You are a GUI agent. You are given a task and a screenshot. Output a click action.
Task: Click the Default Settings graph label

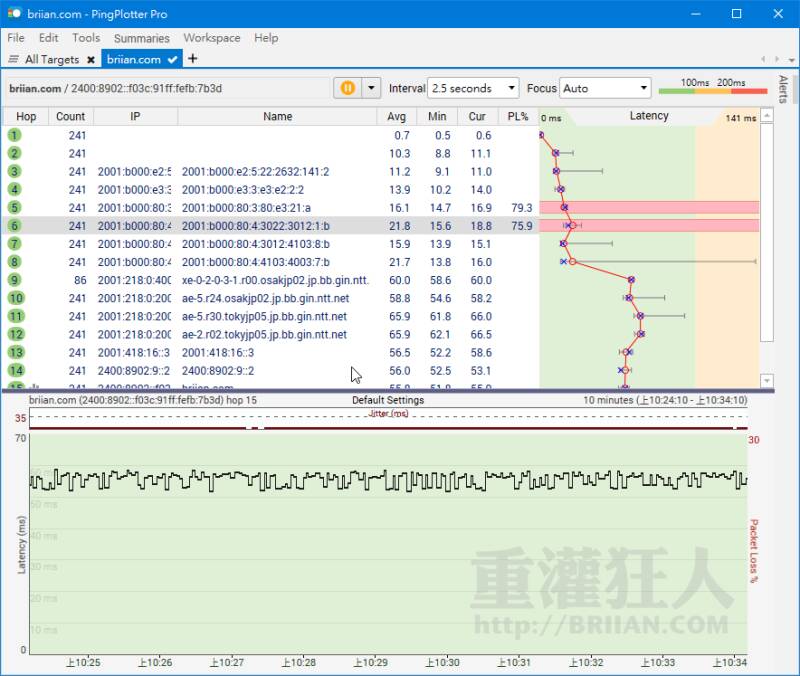coord(388,400)
